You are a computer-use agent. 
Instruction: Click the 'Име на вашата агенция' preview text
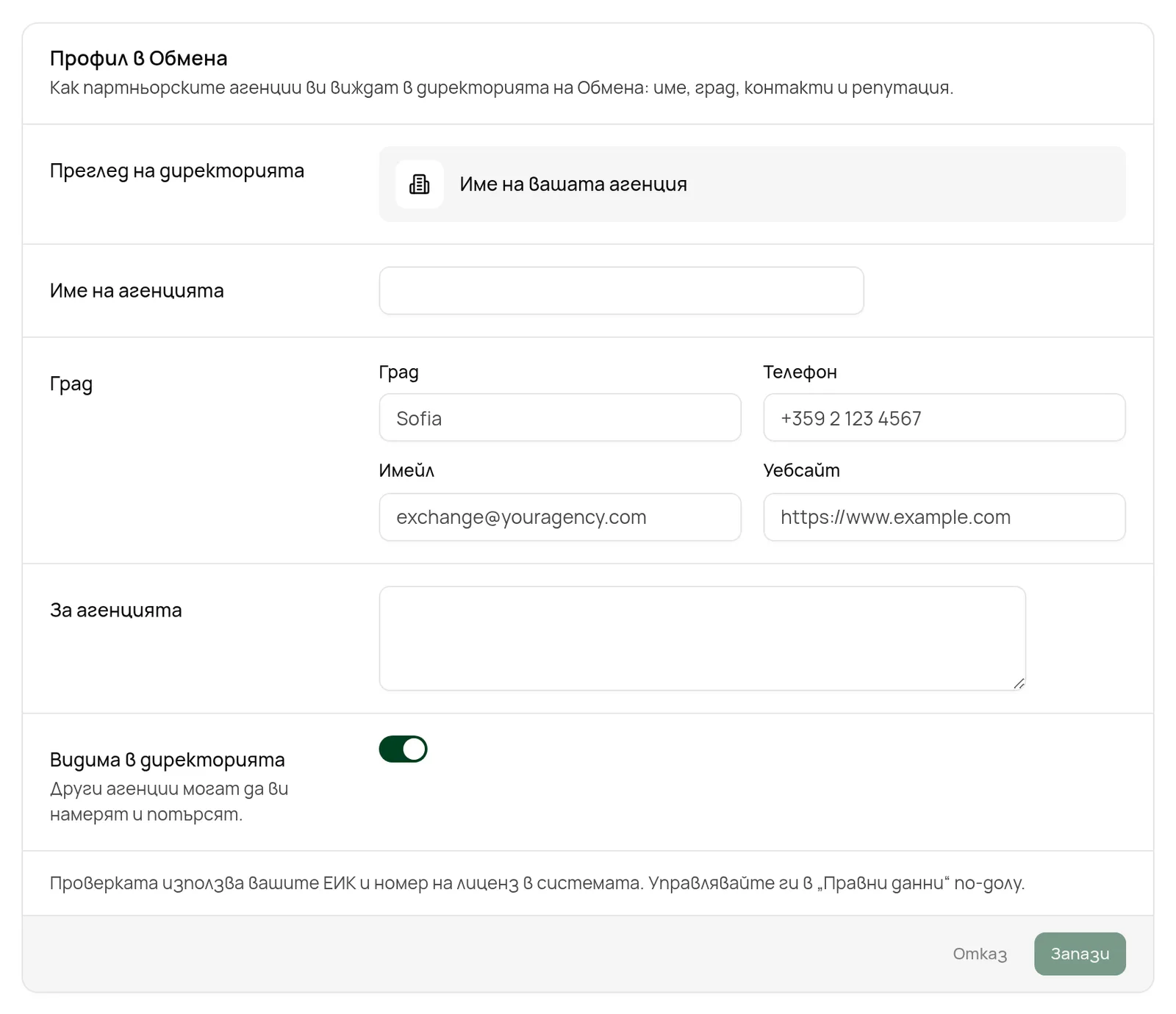click(x=573, y=184)
